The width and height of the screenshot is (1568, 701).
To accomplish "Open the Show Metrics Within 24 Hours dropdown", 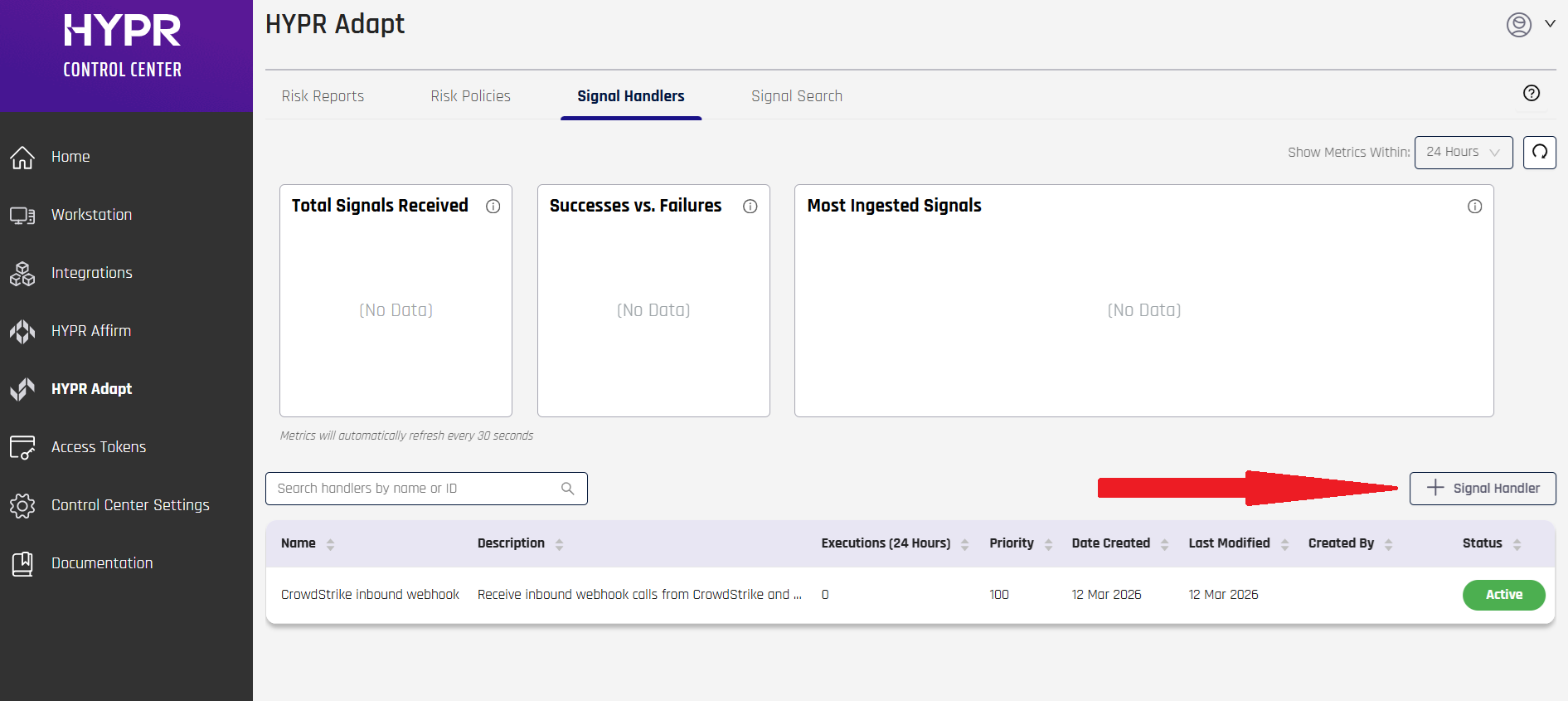I will point(1463,153).
